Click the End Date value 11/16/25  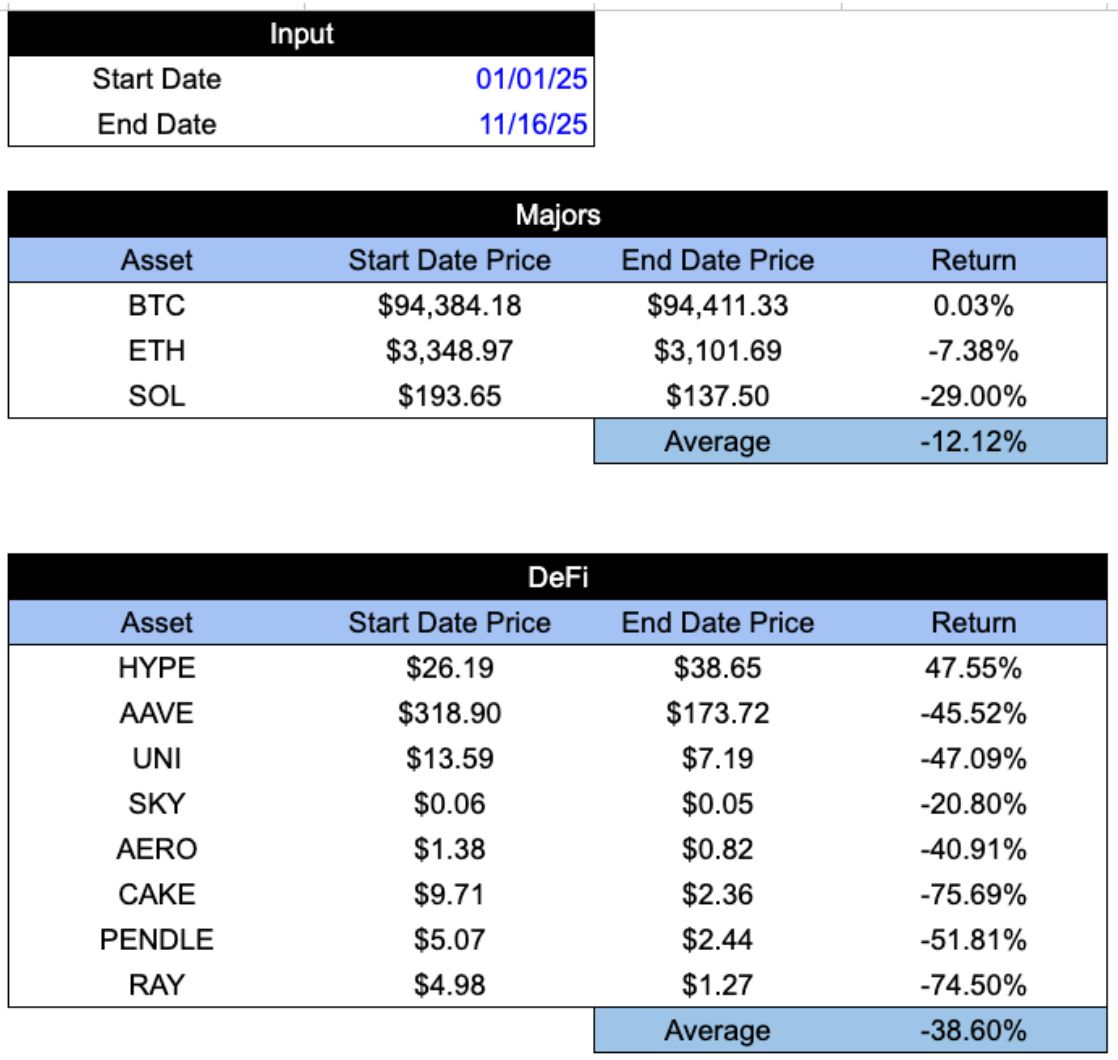(530, 125)
